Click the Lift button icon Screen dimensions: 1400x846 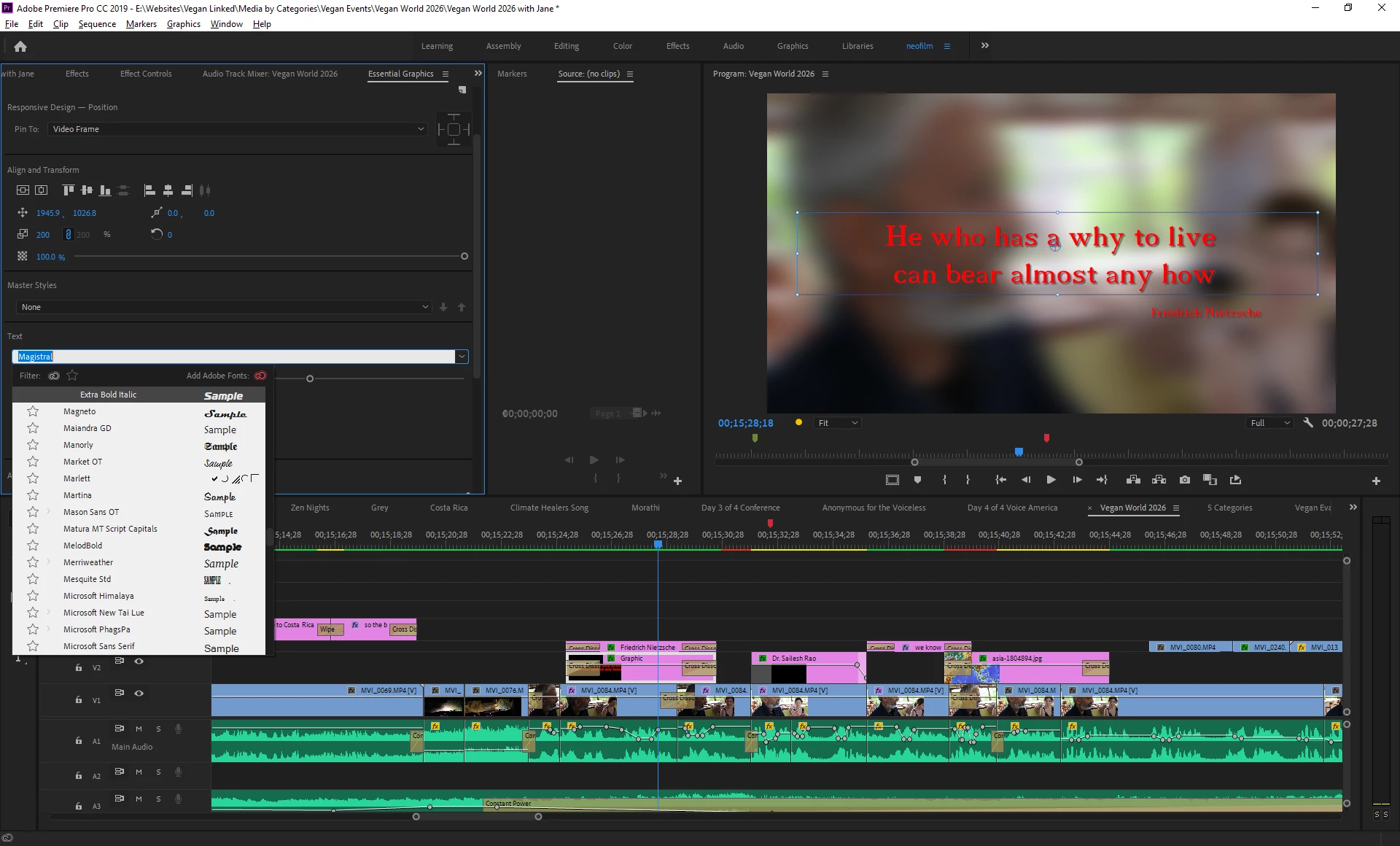(1133, 480)
